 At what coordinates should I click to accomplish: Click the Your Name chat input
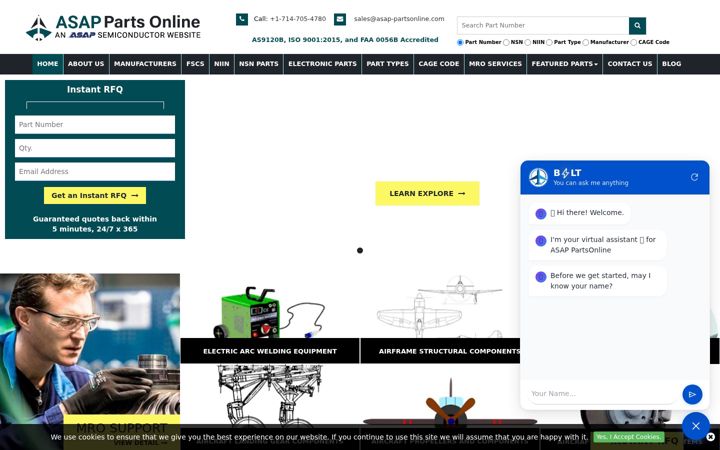602,394
